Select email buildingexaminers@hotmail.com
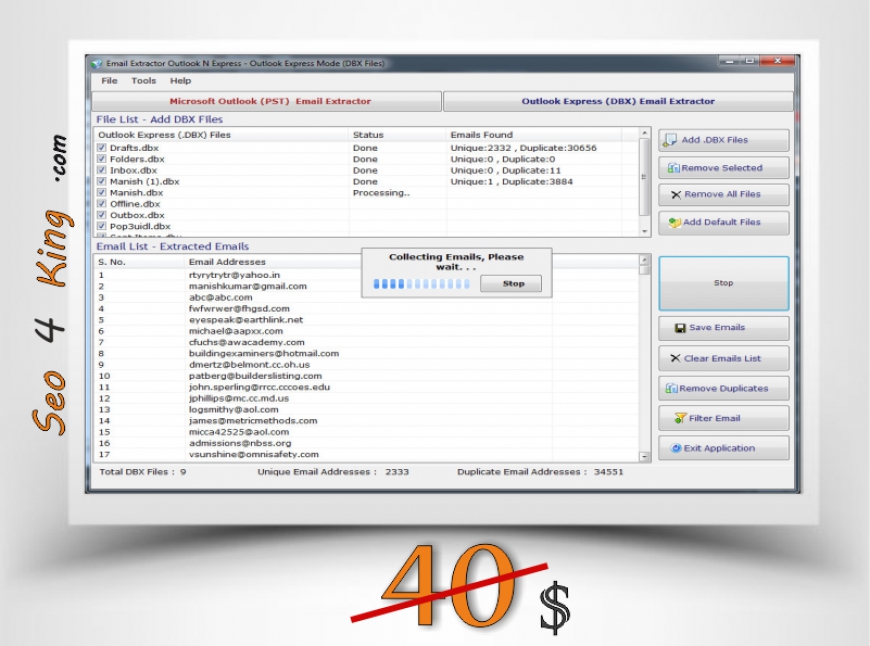The height and width of the screenshot is (646, 870). (x=264, y=354)
